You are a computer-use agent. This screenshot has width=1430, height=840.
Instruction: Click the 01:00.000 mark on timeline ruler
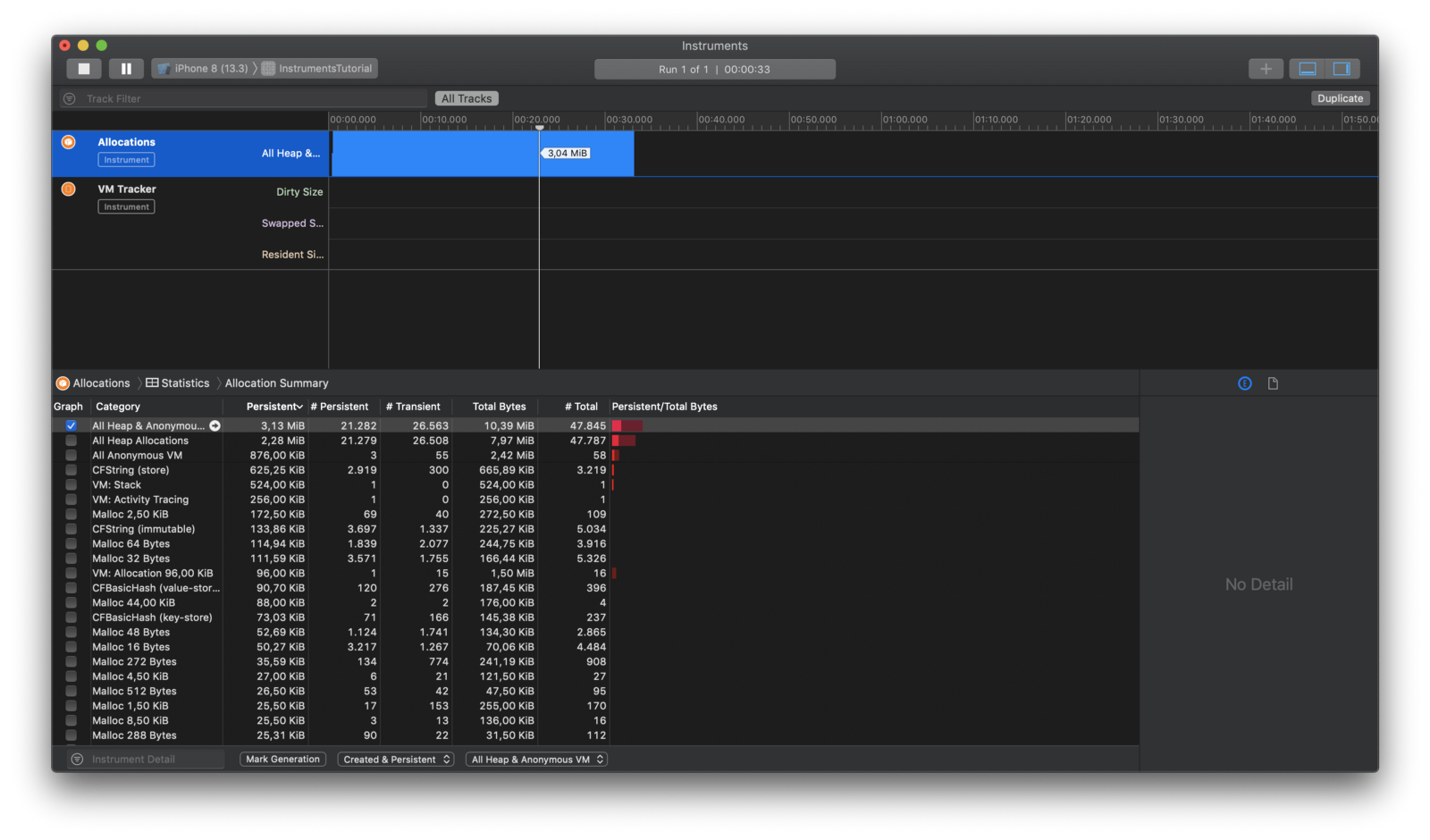[904, 119]
